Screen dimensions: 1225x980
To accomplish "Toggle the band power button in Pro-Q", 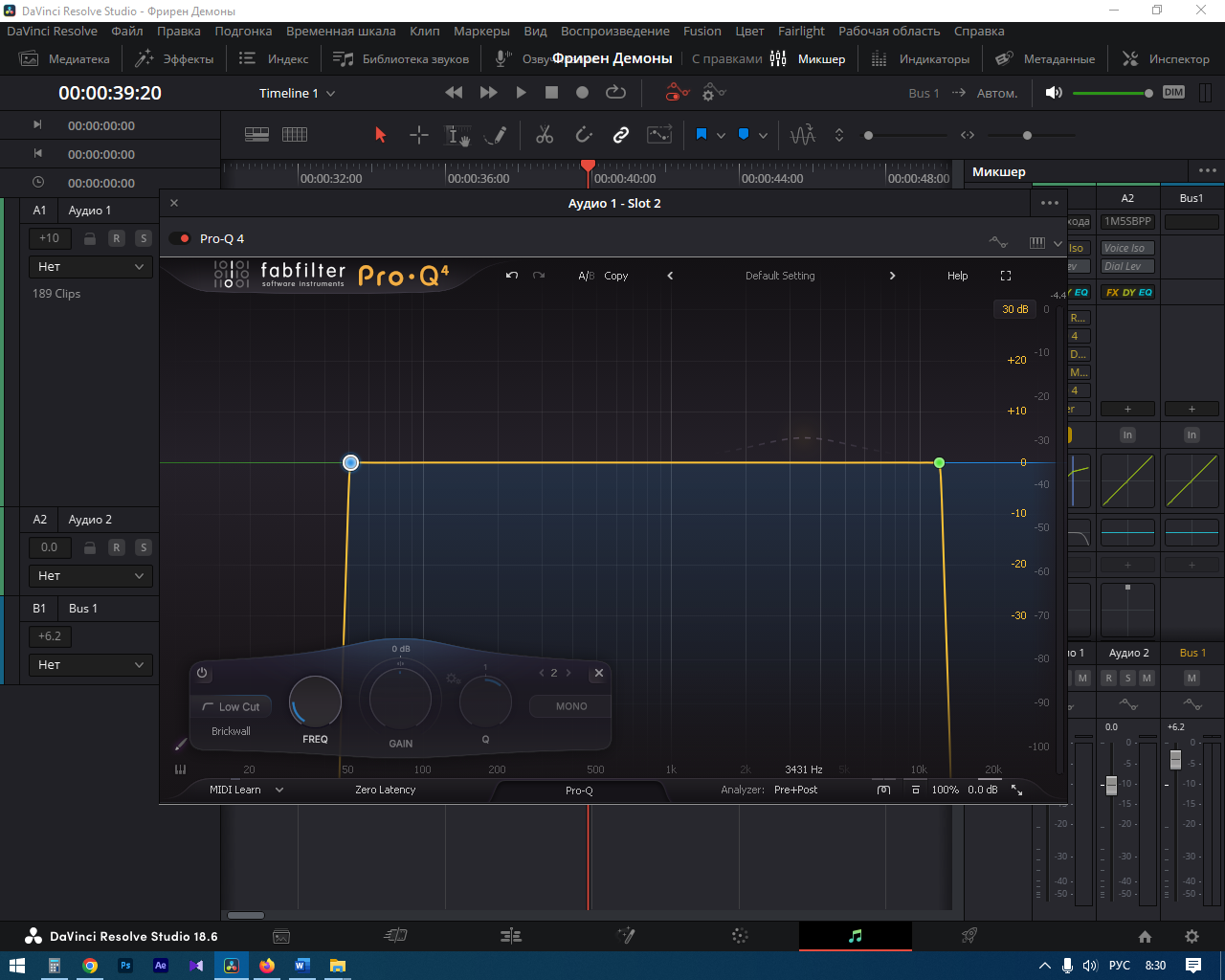I will pos(202,673).
